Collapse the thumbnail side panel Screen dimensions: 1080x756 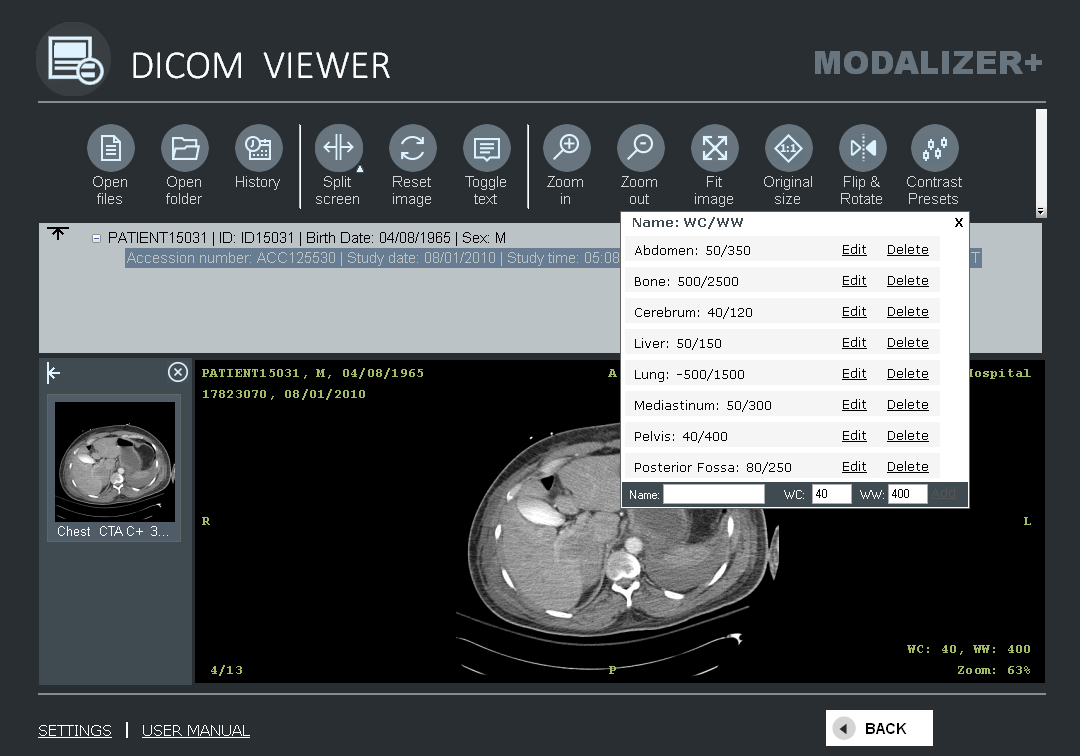(x=54, y=373)
